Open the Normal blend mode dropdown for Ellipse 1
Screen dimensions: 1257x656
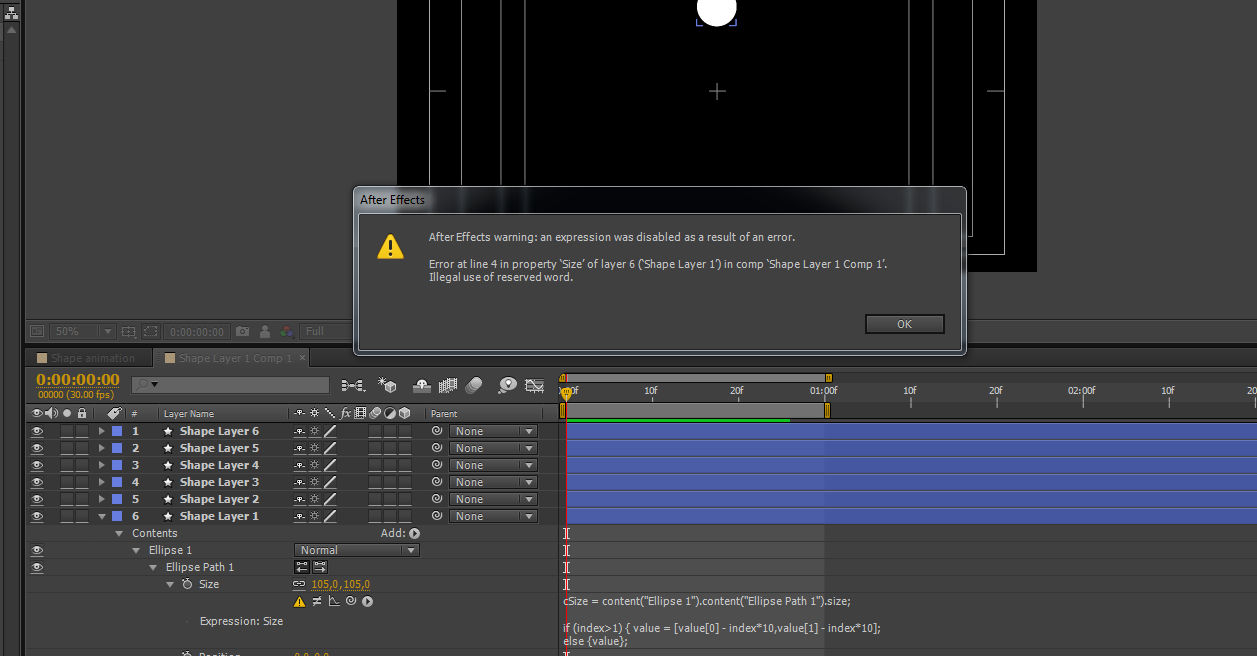click(x=357, y=551)
